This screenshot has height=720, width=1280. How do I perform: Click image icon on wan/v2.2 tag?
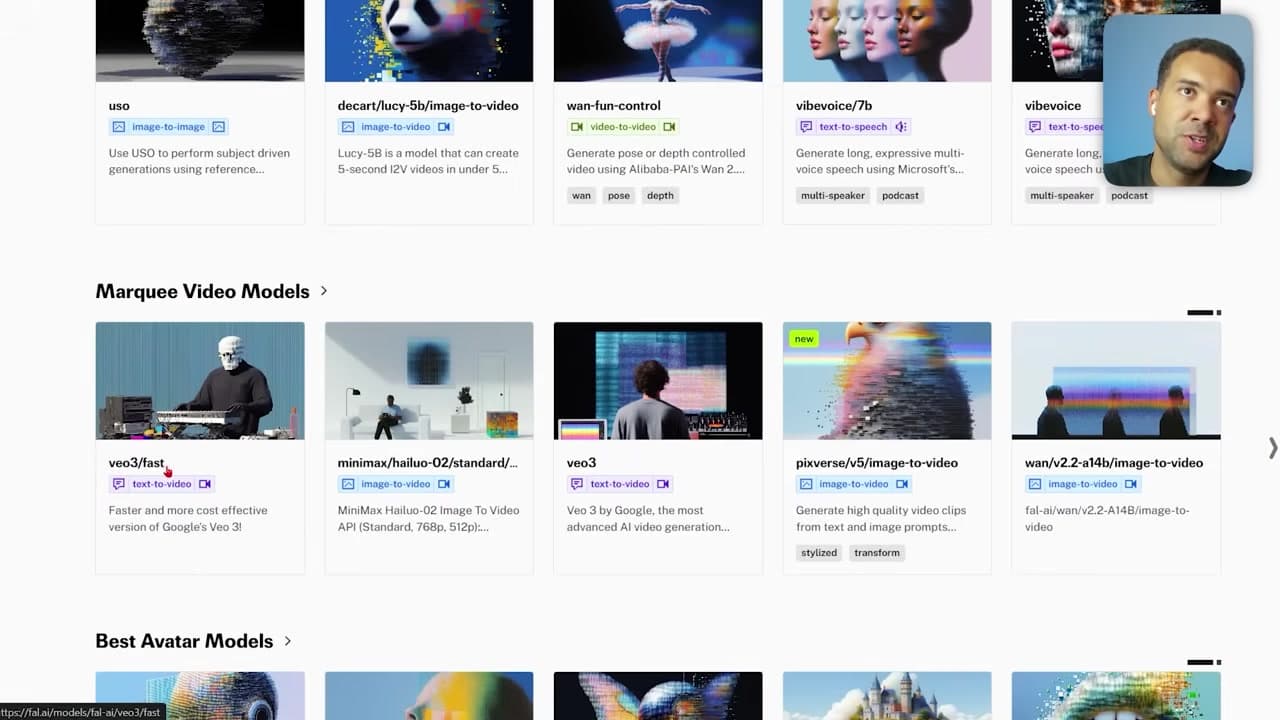point(1035,484)
